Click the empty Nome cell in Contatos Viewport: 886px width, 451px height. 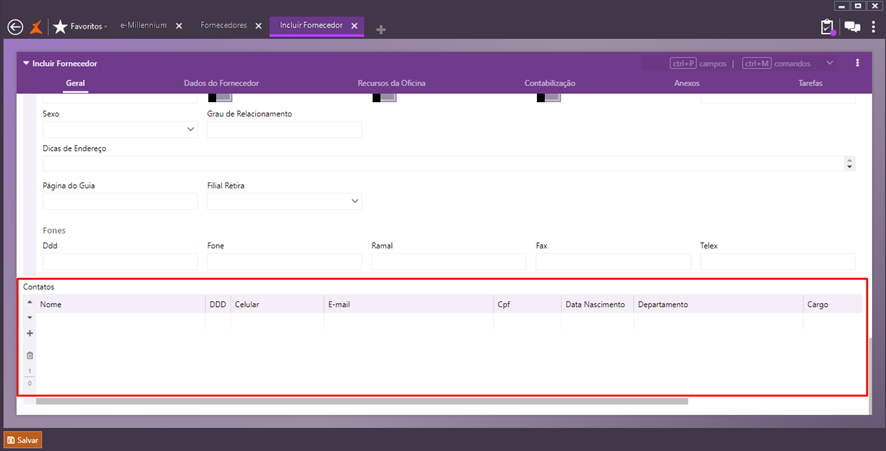(x=120, y=320)
